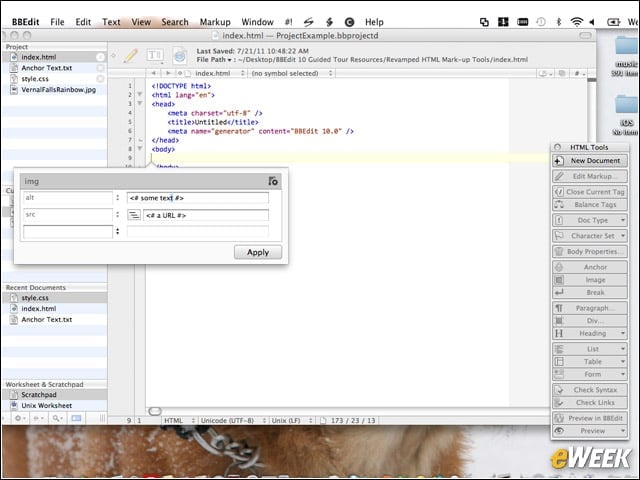The width and height of the screenshot is (640, 480).
Task: Run Check Links
Action: (590, 402)
